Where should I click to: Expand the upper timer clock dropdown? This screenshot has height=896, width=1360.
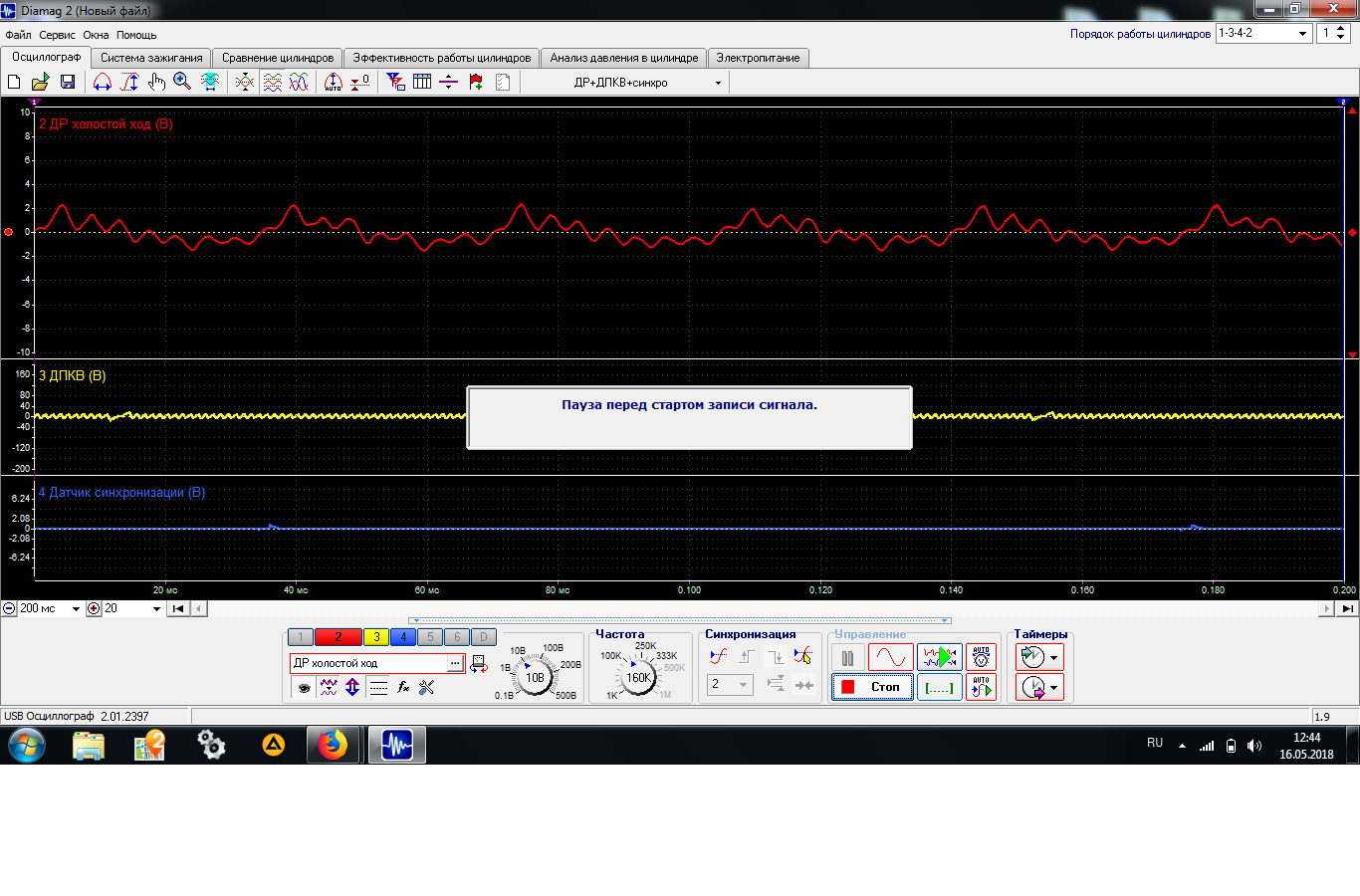tap(1053, 657)
